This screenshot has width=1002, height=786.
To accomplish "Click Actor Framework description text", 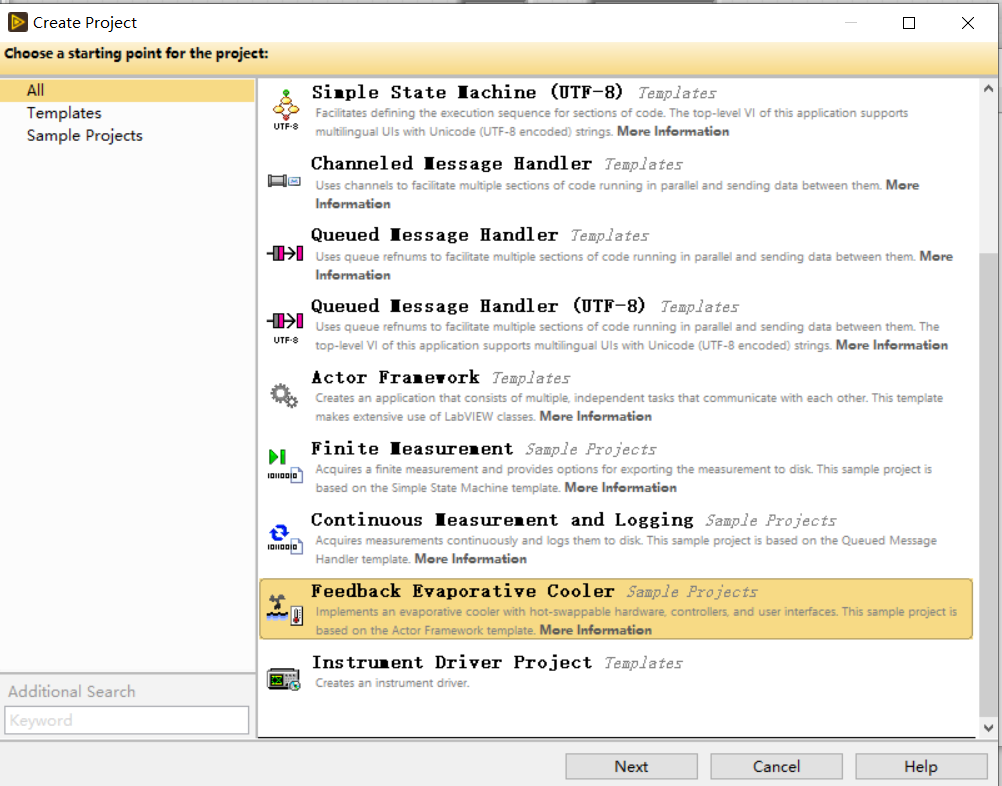I will point(629,407).
